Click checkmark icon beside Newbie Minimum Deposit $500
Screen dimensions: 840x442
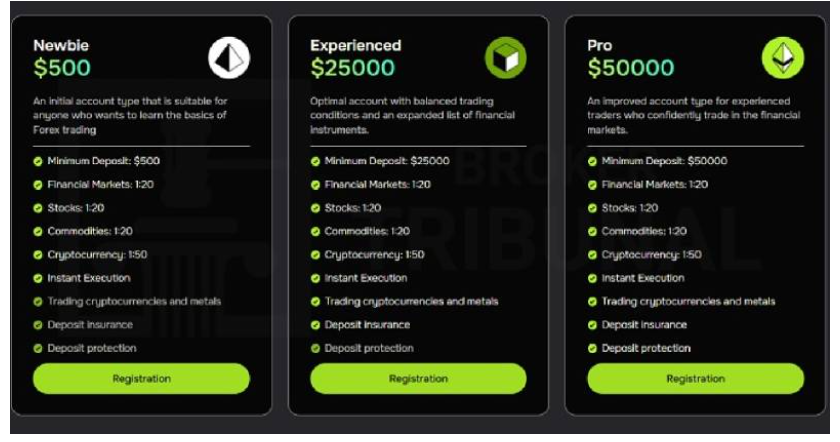[38, 161]
